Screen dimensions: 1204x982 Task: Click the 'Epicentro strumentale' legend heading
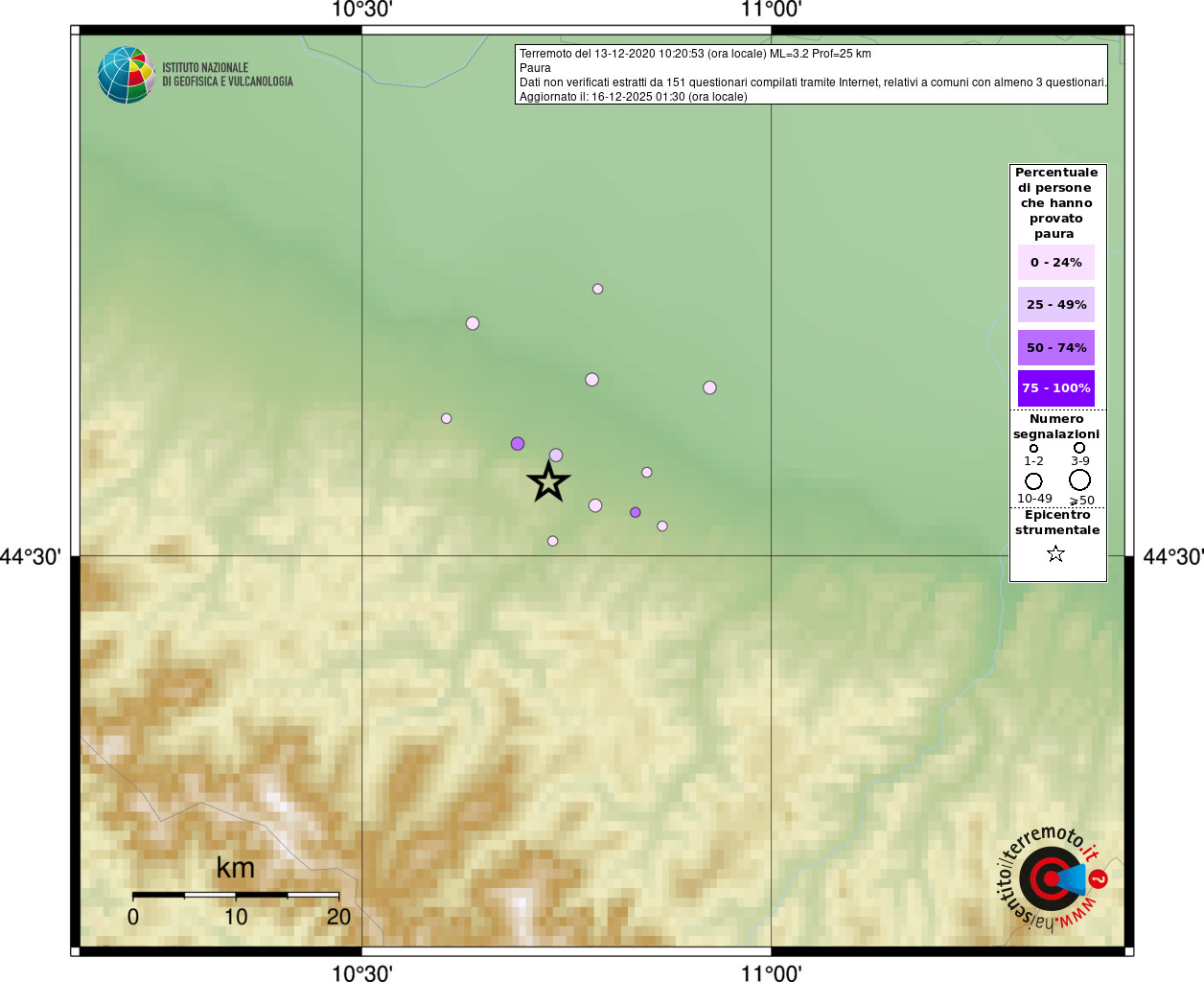click(1057, 523)
